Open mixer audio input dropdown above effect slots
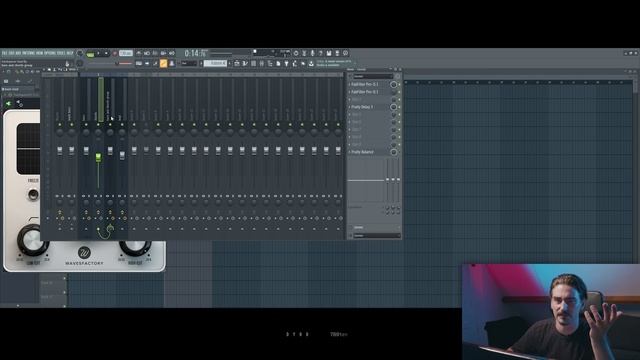 click(373, 76)
